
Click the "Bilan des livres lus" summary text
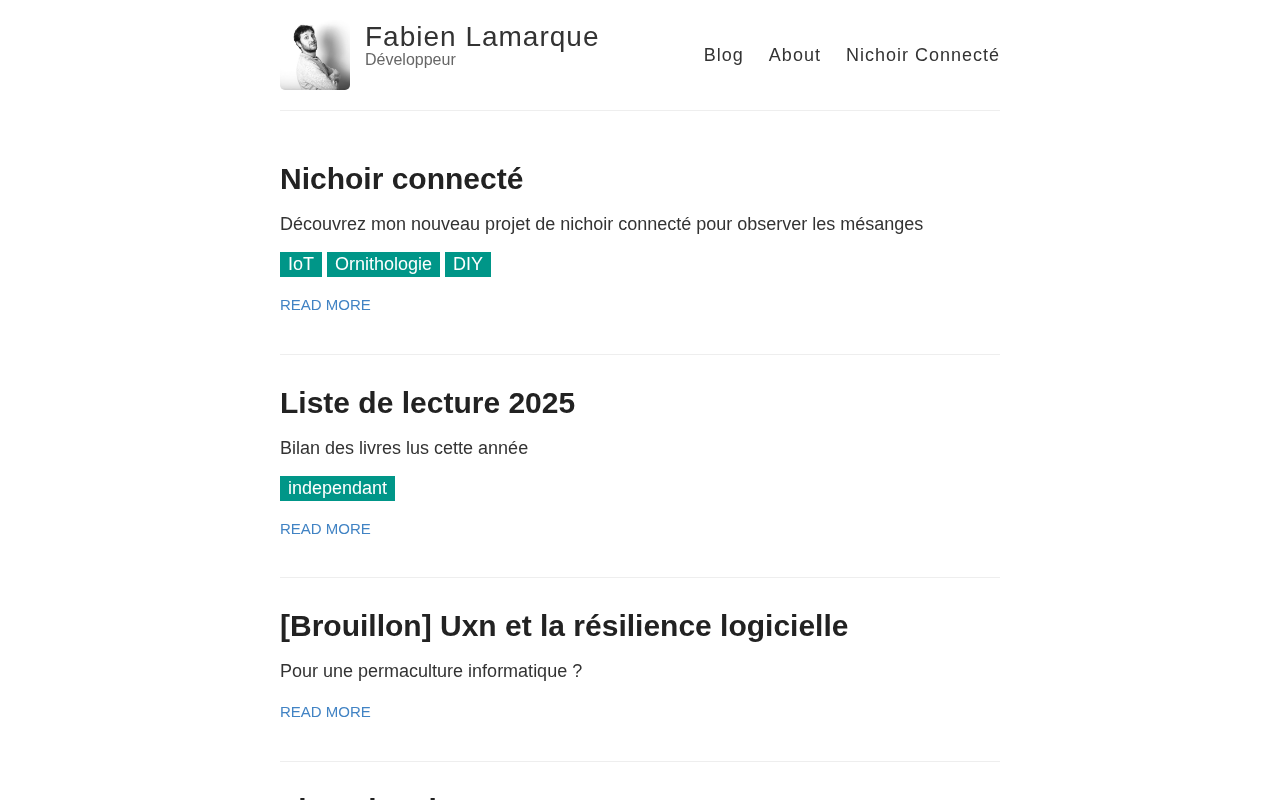pos(403,448)
